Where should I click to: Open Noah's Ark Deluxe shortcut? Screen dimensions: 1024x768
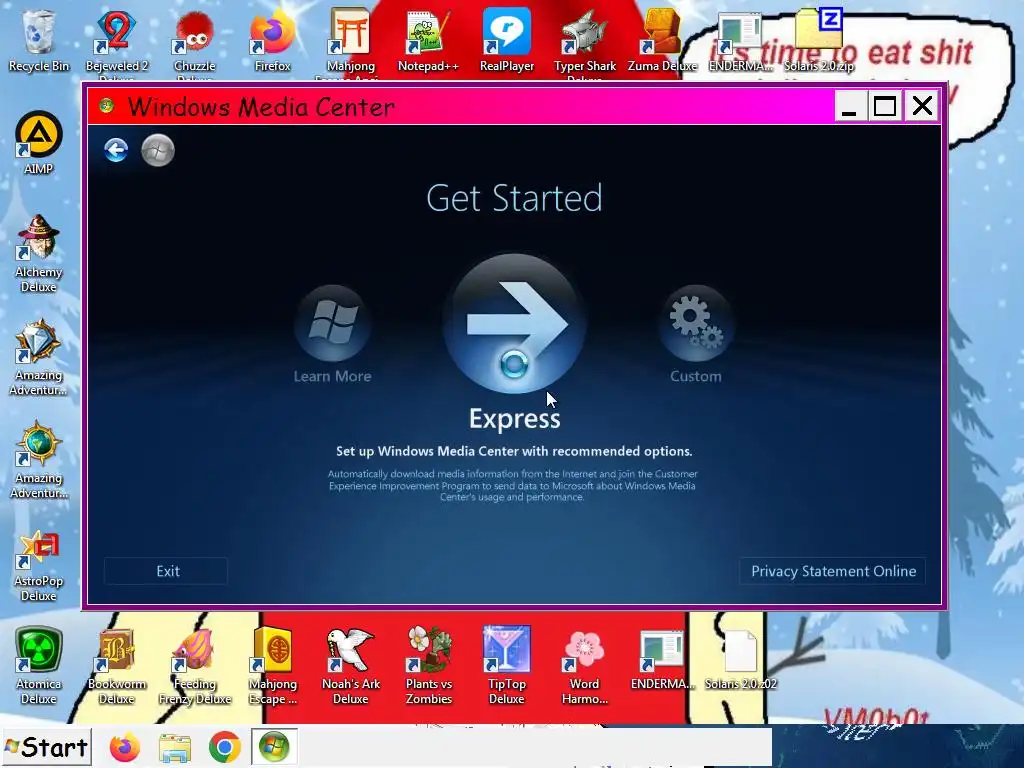[351, 665]
